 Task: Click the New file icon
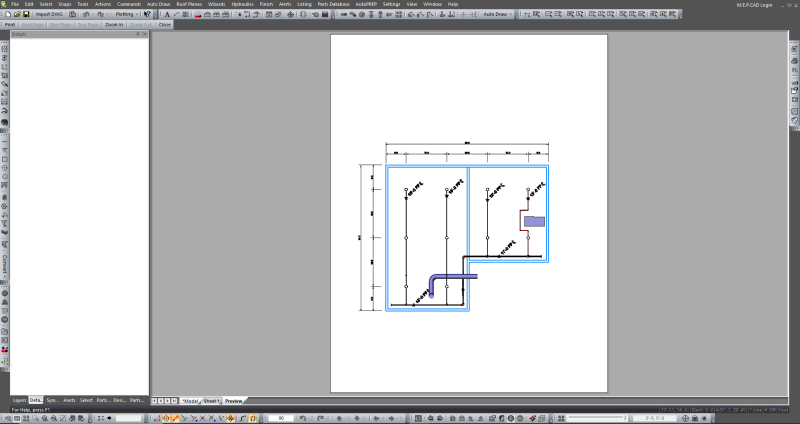click(x=8, y=14)
